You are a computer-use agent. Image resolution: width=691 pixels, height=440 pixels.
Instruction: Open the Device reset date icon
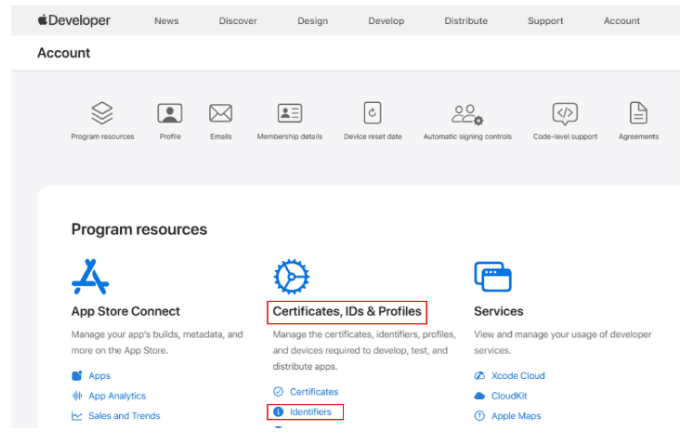pyautogui.click(x=372, y=113)
